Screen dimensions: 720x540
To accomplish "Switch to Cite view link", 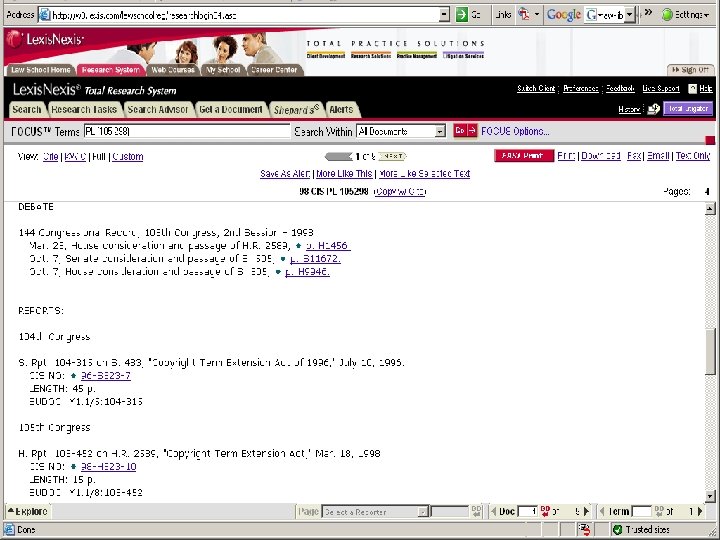I will [x=51, y=157].
